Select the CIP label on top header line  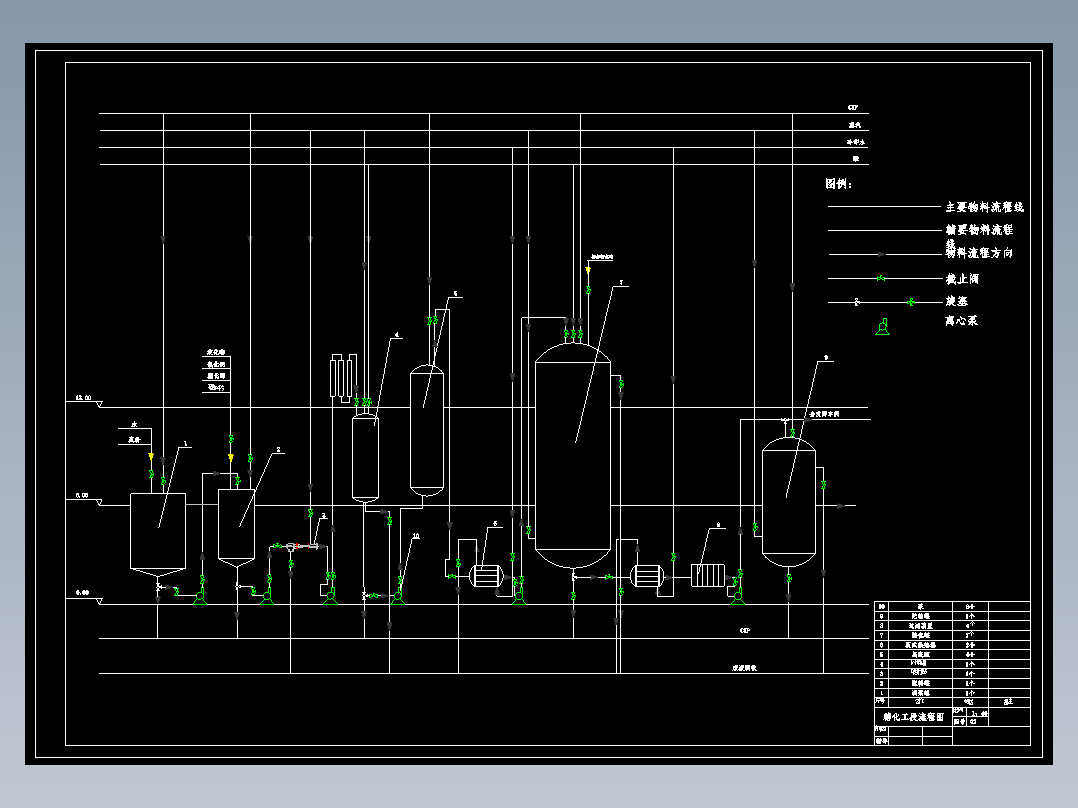[x=853, y=108]
